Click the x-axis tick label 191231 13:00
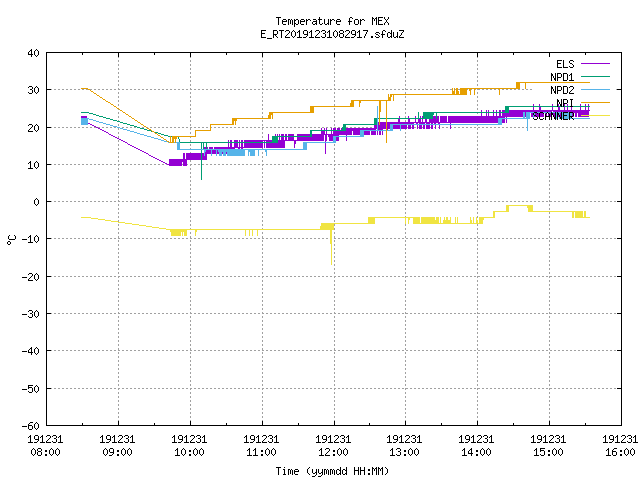Viewport: 640px width, 480px height. (x=404, y=446)
